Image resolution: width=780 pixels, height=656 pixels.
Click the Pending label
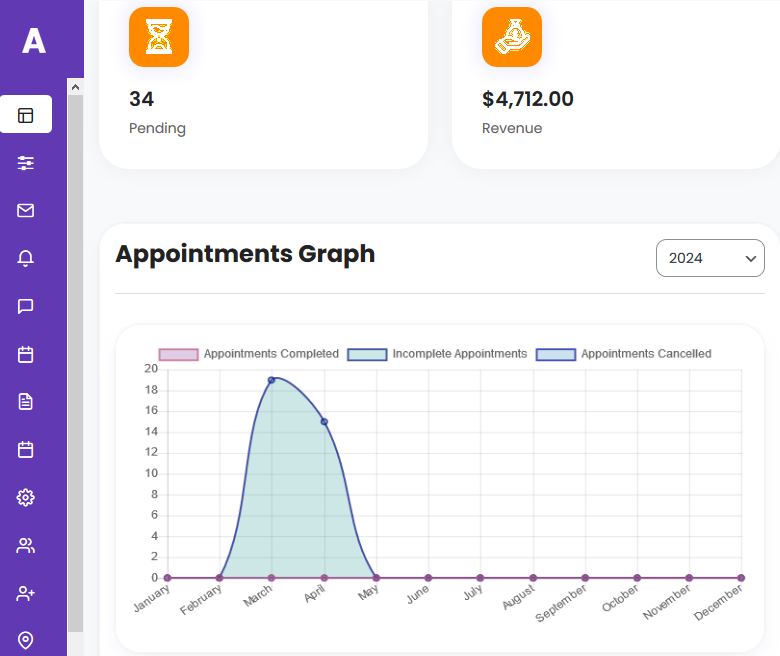click(x=157, y=128)
